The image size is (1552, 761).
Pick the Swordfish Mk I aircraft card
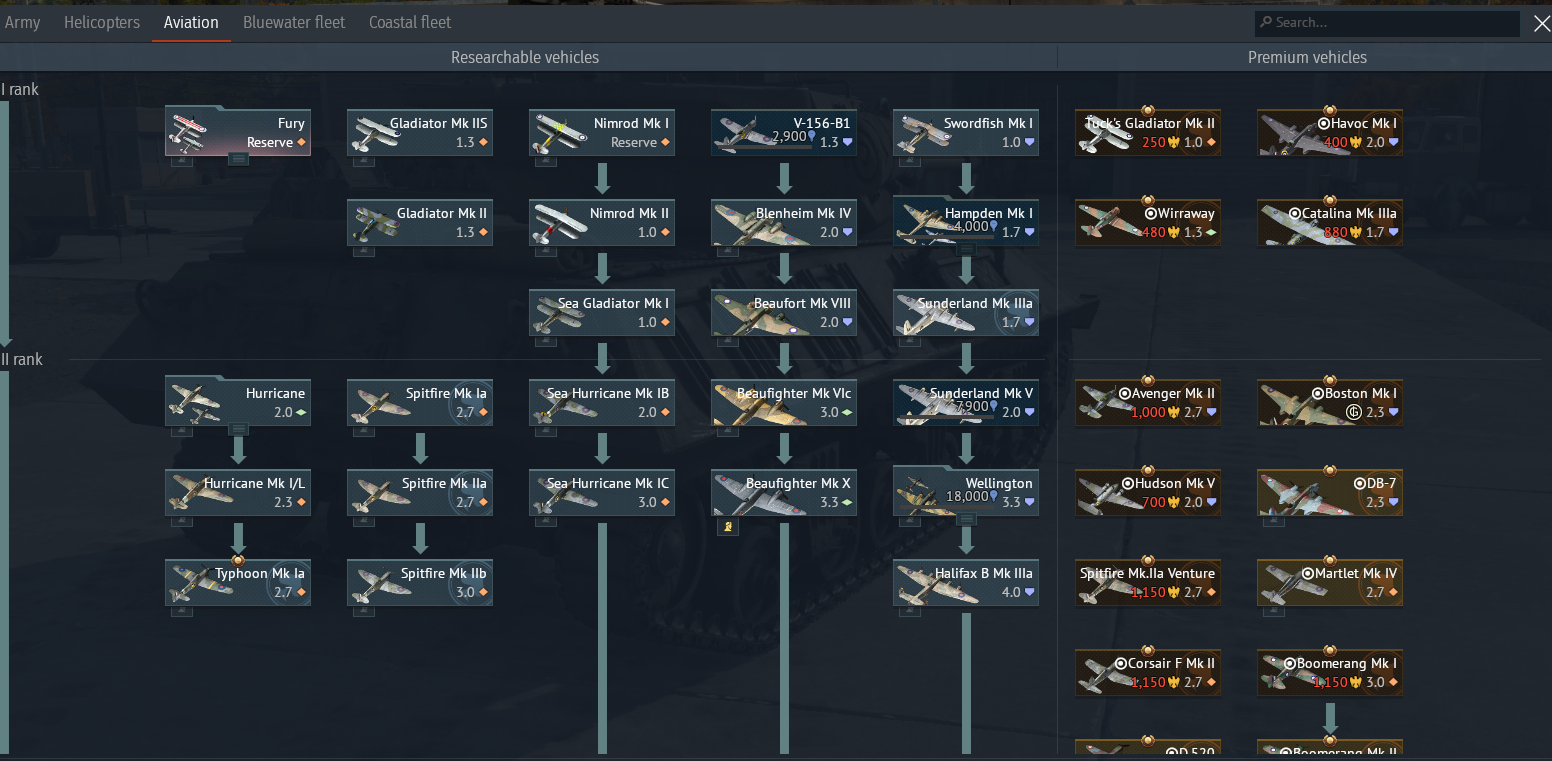click(x=966, y=133)
